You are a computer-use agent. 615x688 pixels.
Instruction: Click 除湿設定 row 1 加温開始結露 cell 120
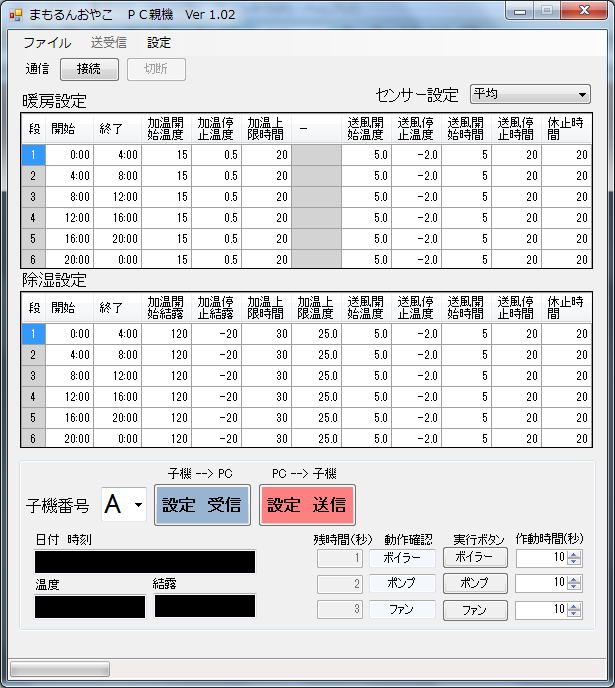click(166, 334)
